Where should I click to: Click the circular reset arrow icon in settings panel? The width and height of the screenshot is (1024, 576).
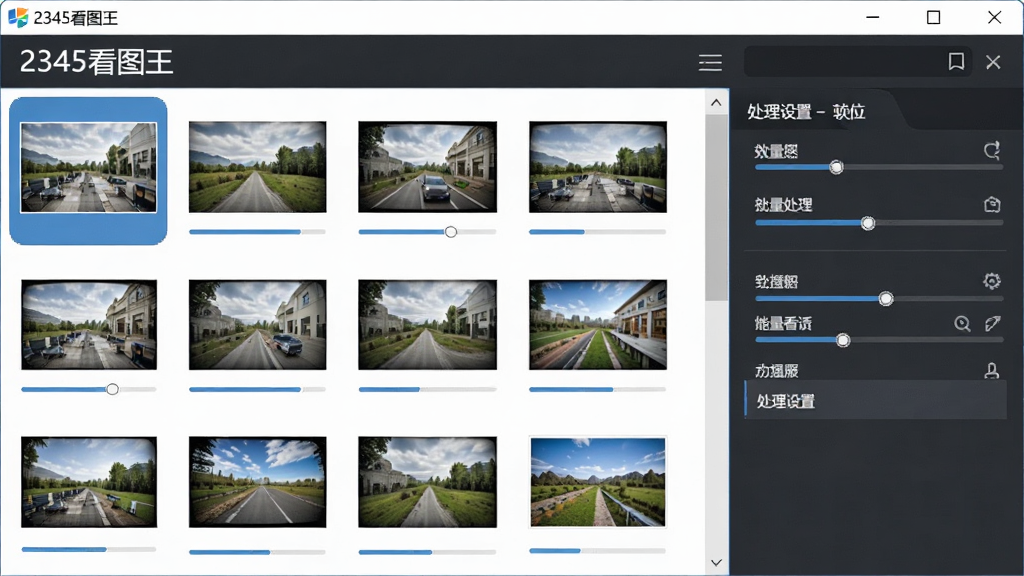tap(991, 151)
